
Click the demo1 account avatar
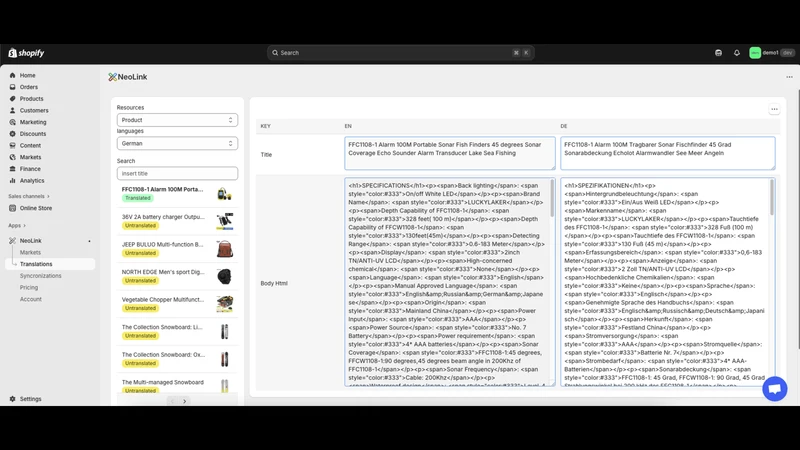point(755,53)
